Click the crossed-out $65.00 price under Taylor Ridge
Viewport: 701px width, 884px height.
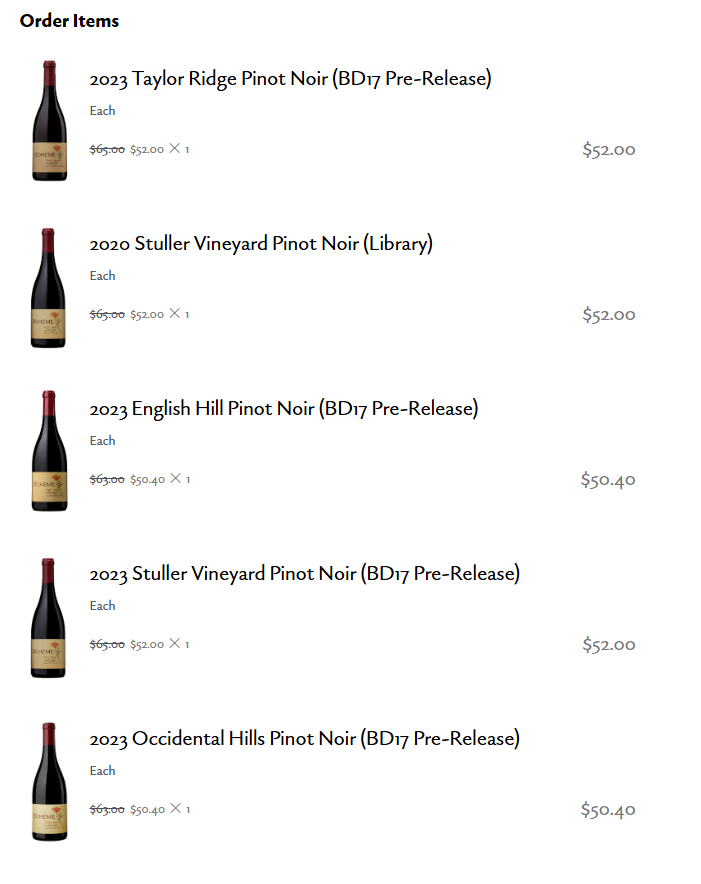(x=107, y=150)
